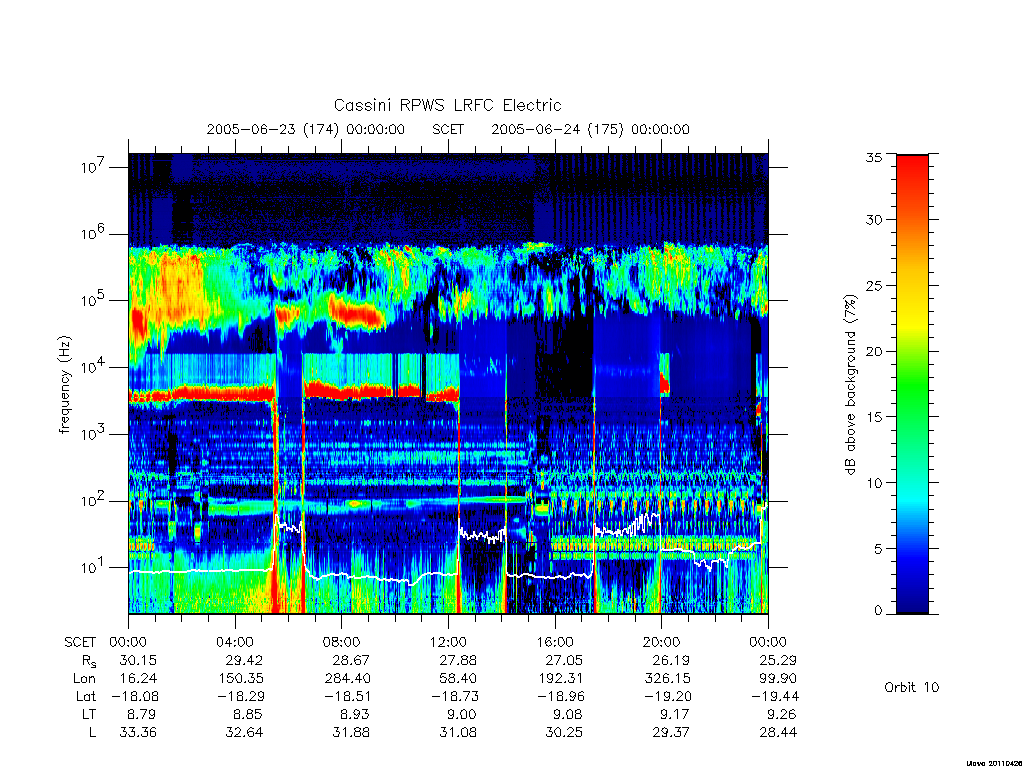Click the "08:00" time axis label
1024x768 pixels.
[342, 642]
